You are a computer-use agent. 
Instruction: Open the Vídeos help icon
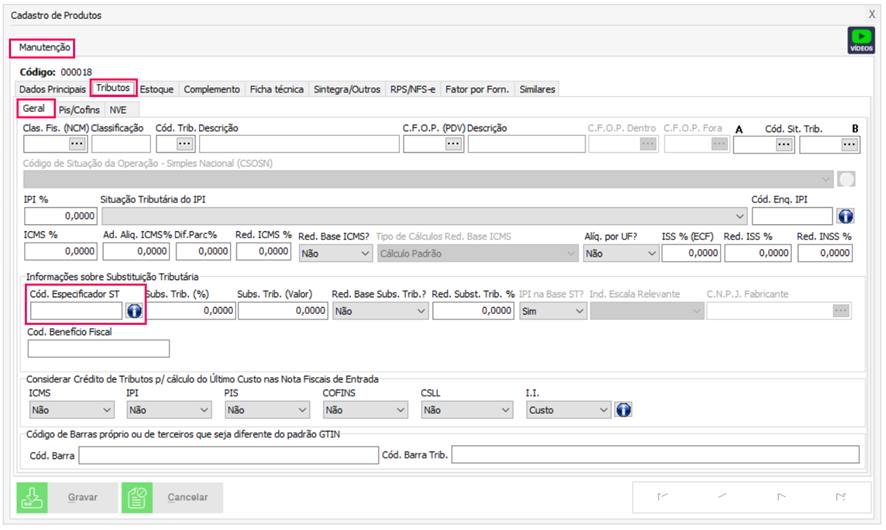coord(860,40)
